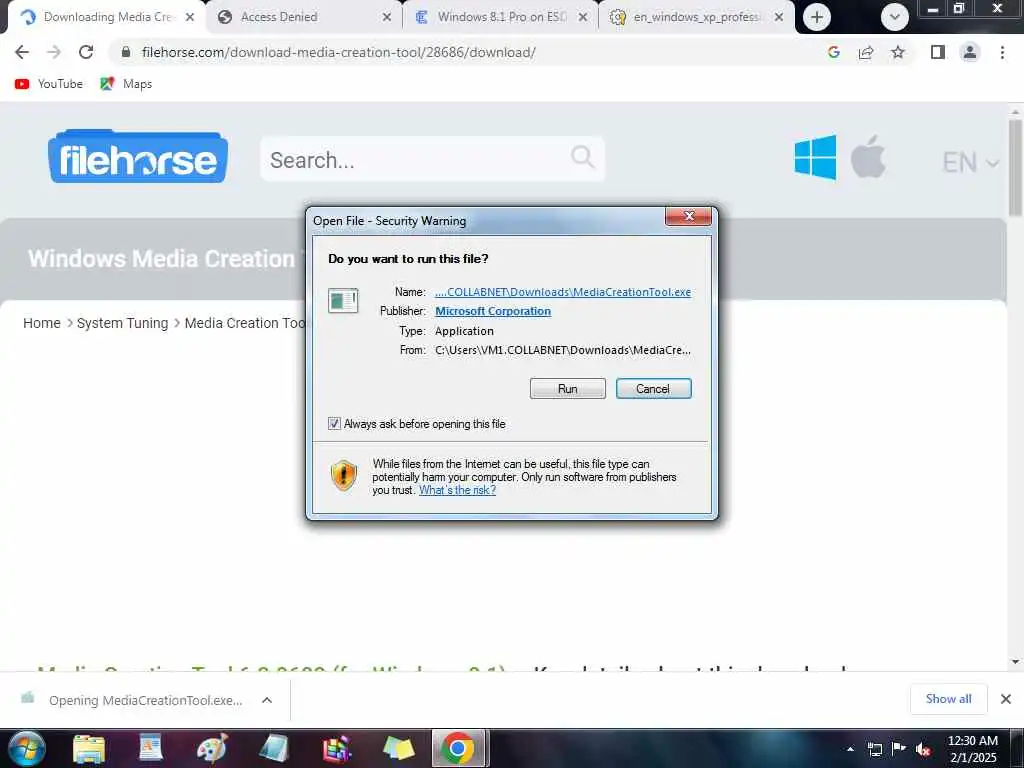
Task: Click Run in the security warning
Action: point(568,389)
